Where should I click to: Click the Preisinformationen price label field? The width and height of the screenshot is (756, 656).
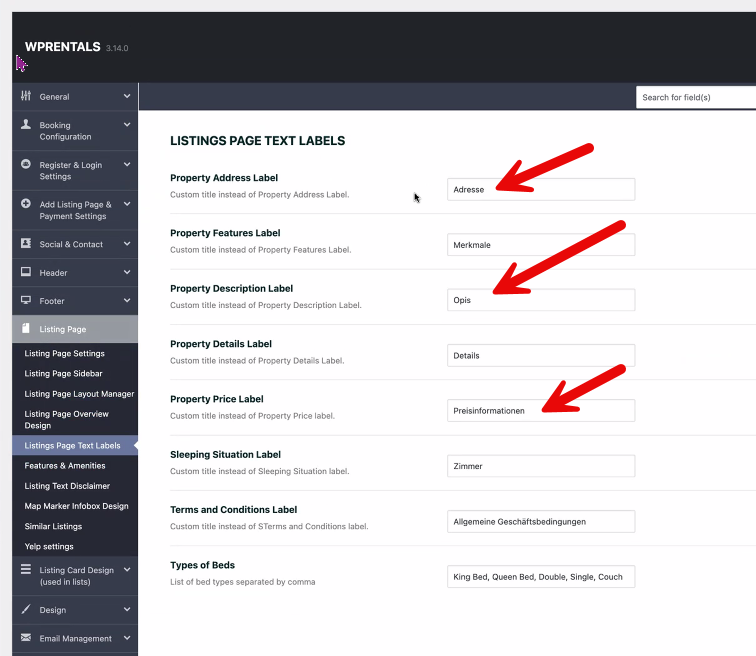541,411
